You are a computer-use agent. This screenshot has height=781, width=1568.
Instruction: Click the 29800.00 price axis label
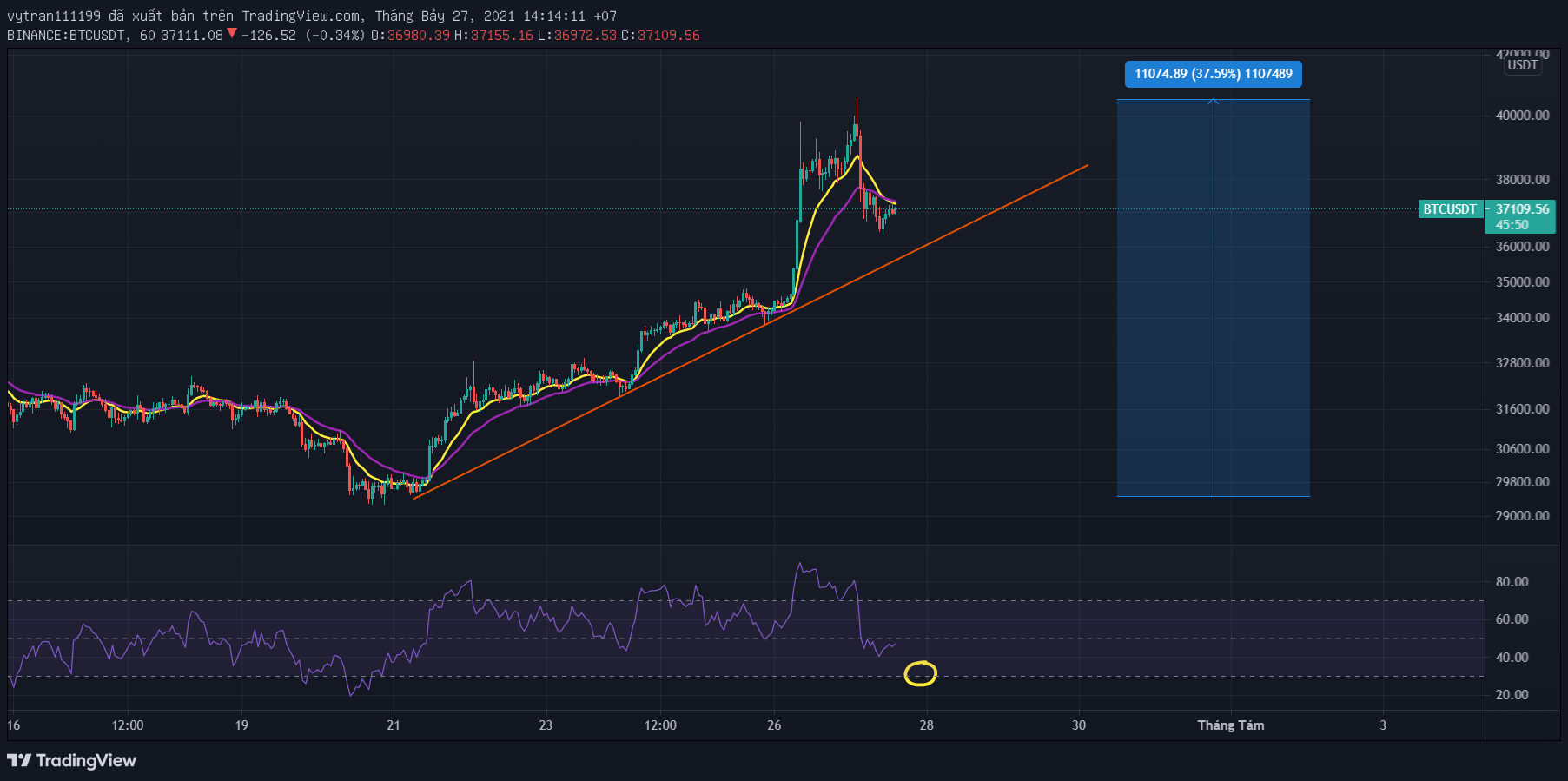click(1522, 482)
